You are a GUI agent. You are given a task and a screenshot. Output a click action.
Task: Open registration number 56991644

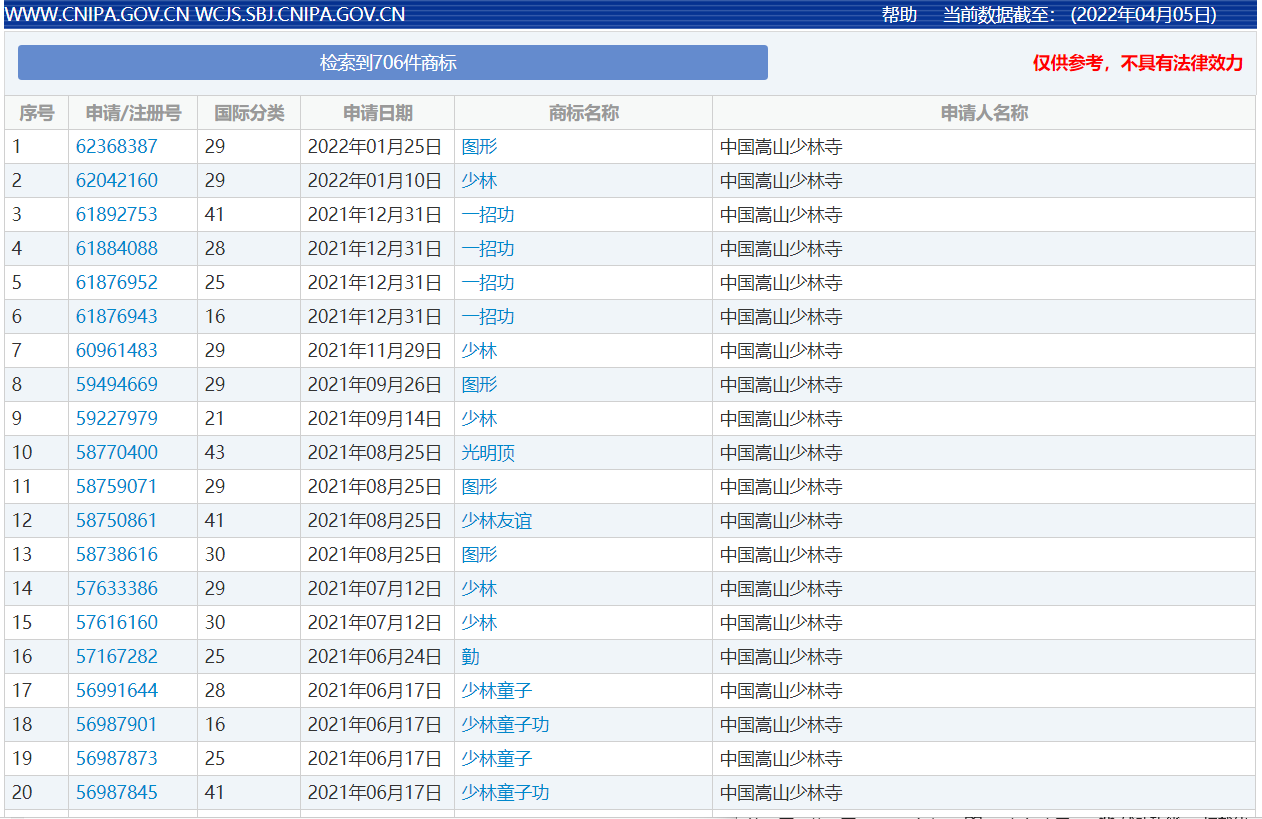point(117,690)
